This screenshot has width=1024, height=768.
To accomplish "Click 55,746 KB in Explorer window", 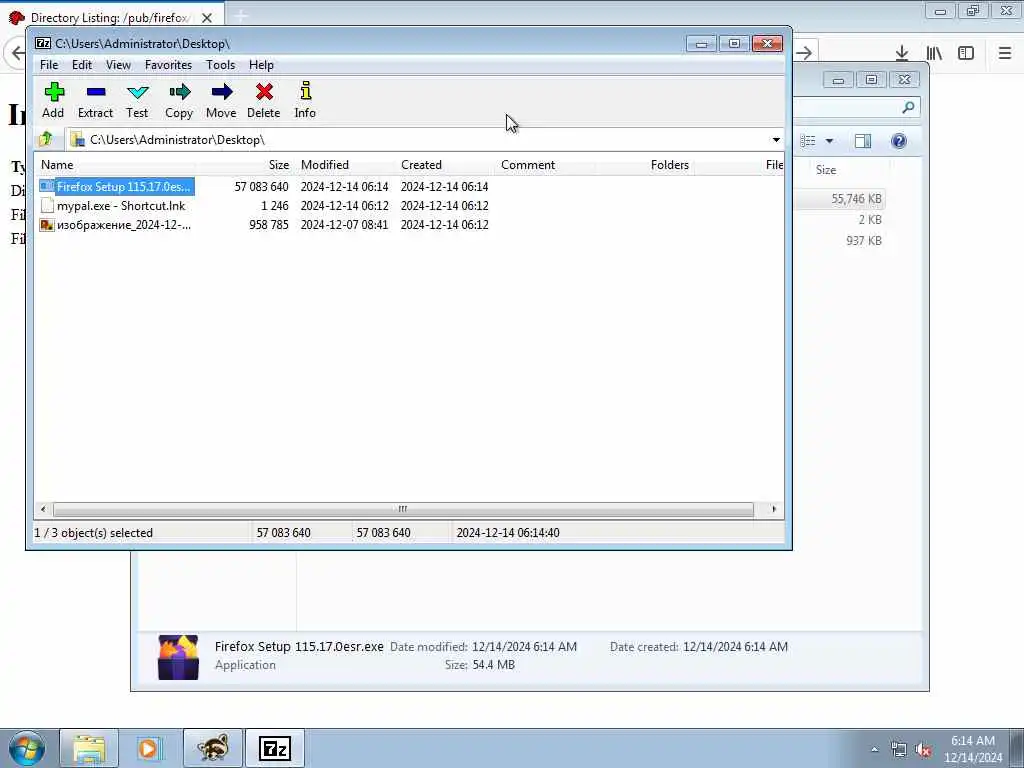I will pyautogui.click(x=856, y=199).
